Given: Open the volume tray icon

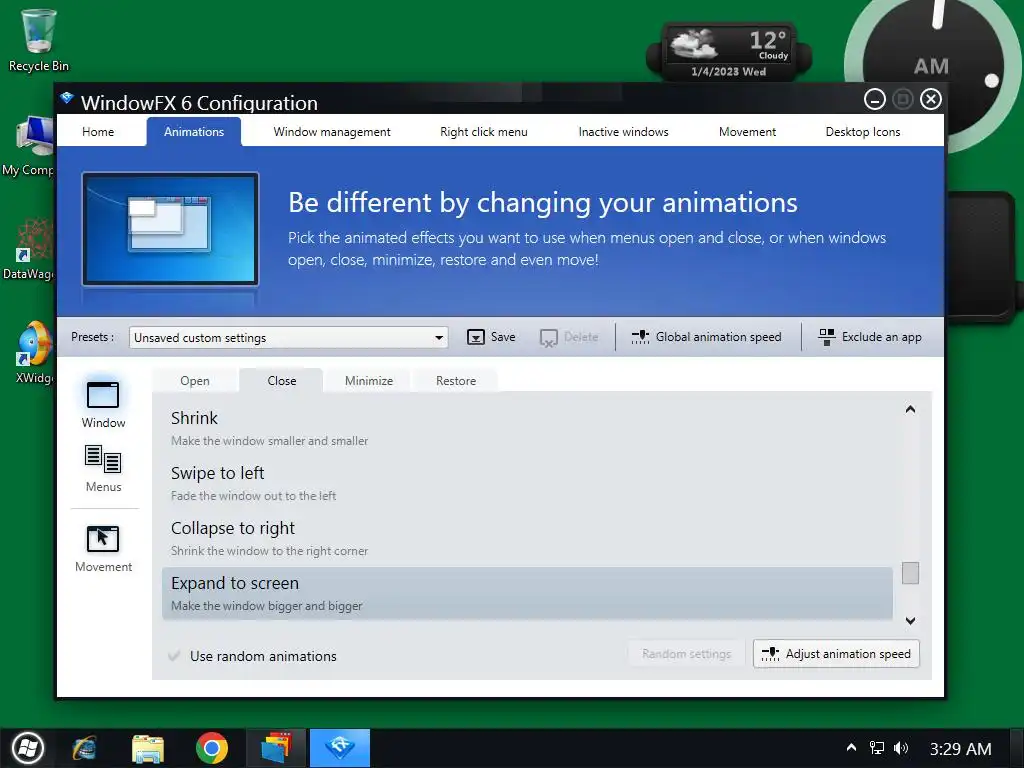Looking at the screenshot, I should click(901, 748).
